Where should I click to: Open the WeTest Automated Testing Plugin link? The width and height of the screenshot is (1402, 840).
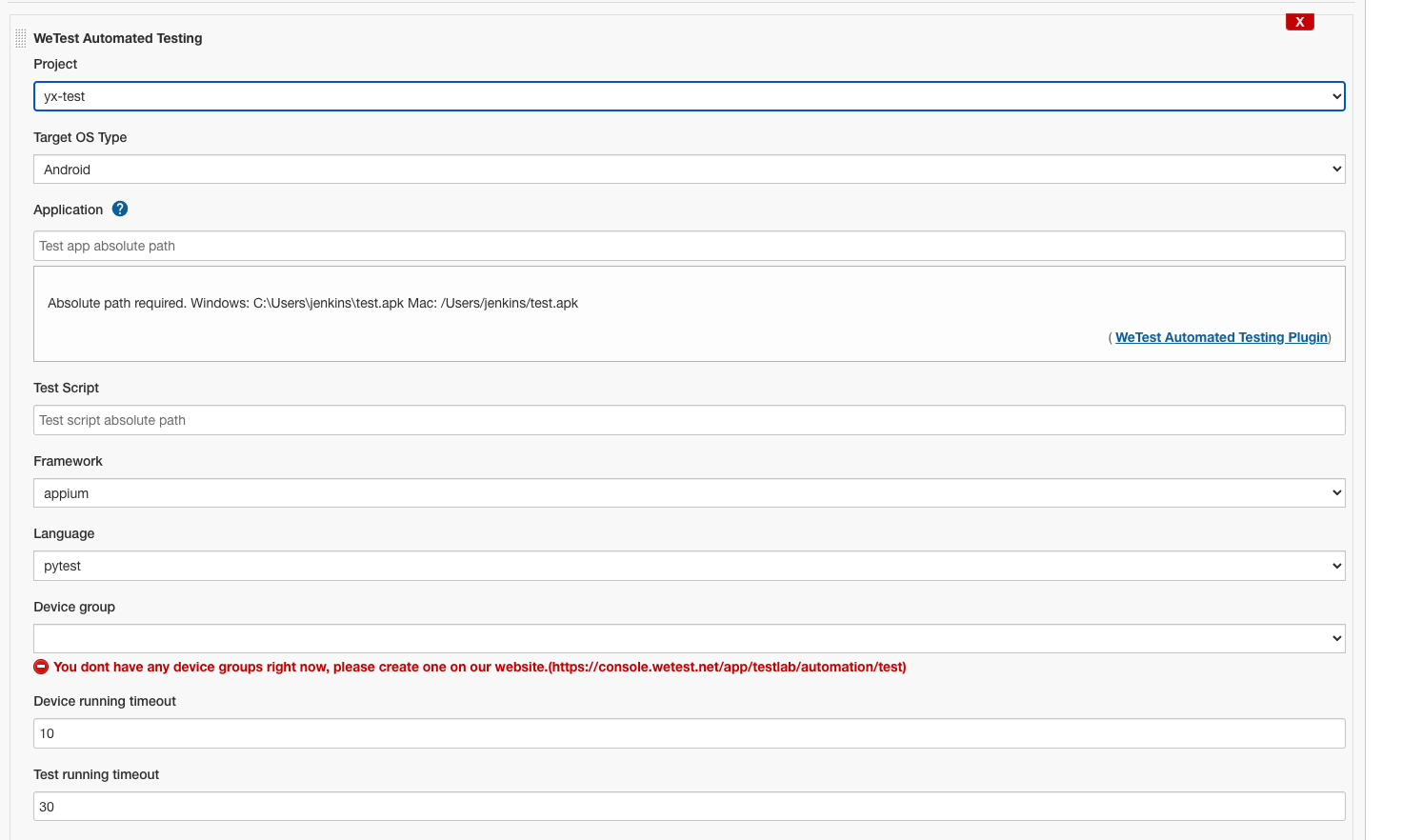[1221, 337]
